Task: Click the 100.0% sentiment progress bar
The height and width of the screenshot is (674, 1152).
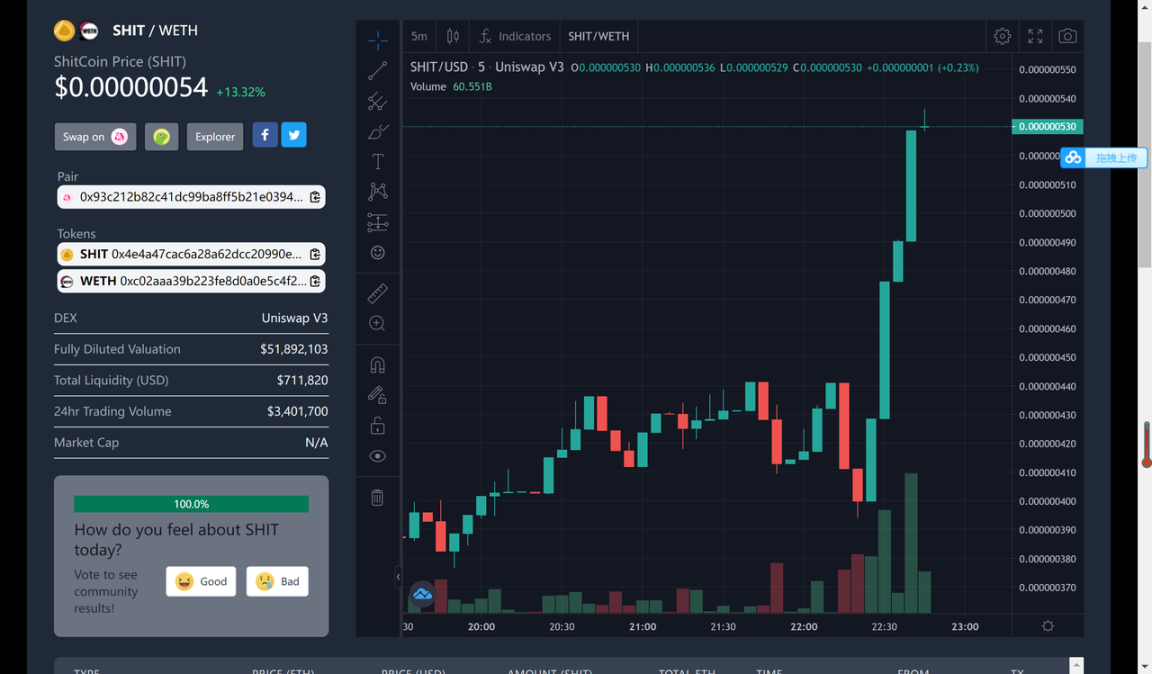Action: coord(191,504)
